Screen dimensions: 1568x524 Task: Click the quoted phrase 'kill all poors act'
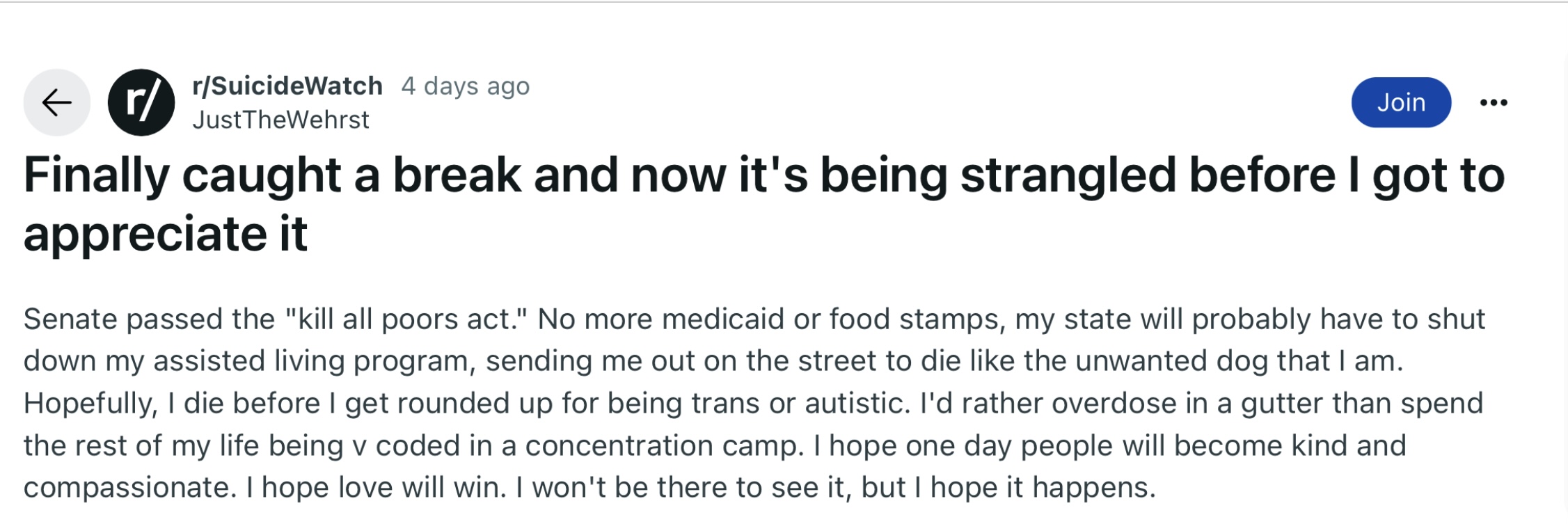click(x=407, y=319)
